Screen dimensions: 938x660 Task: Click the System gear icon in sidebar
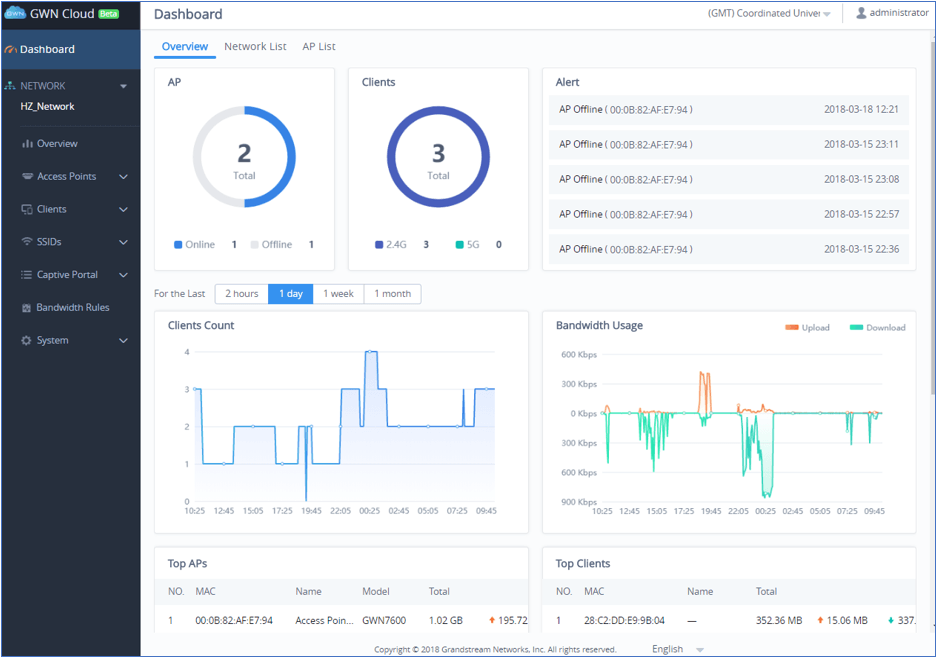[x=27, y=341]
